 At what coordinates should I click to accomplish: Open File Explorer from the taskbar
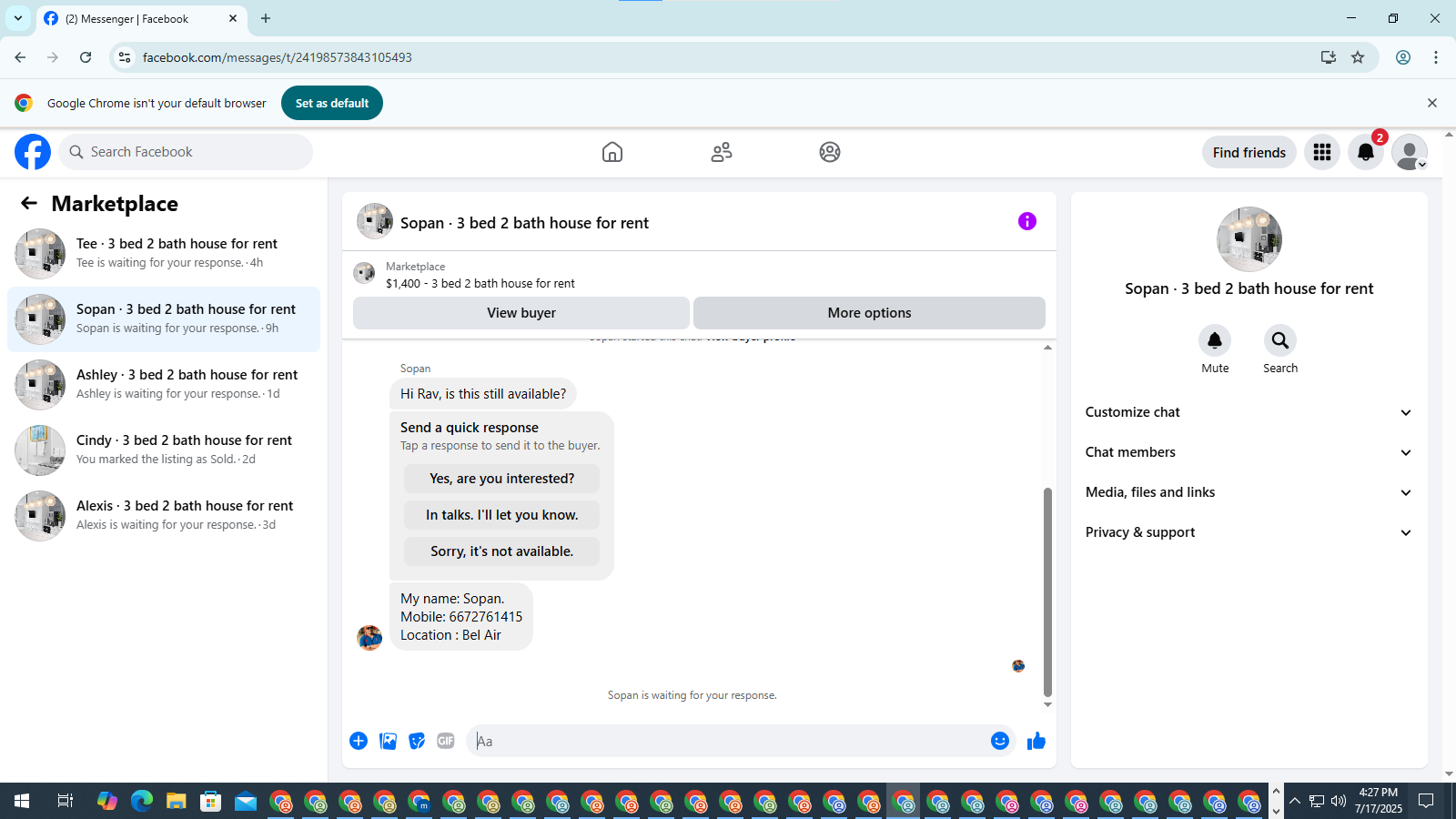pyautogui.click(x=177, y=801)
